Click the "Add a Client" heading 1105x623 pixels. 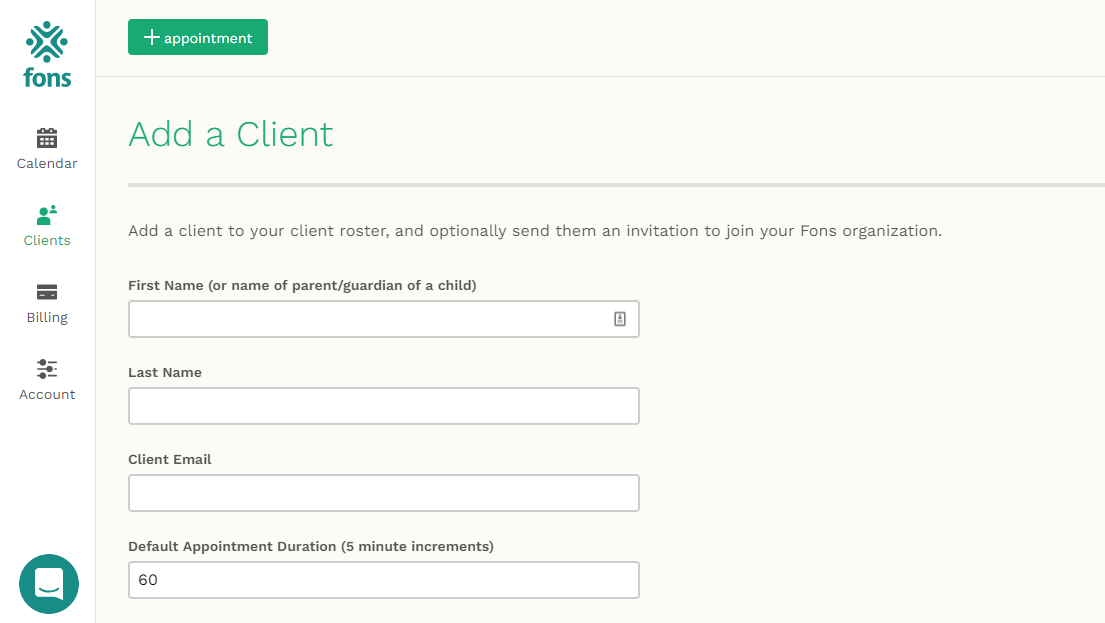pos(231,134)
